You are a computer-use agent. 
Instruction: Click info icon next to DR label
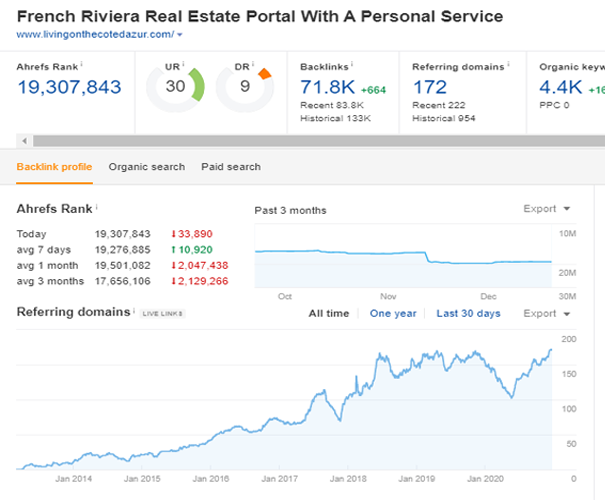pyautogui.click(x=253, y=64)
